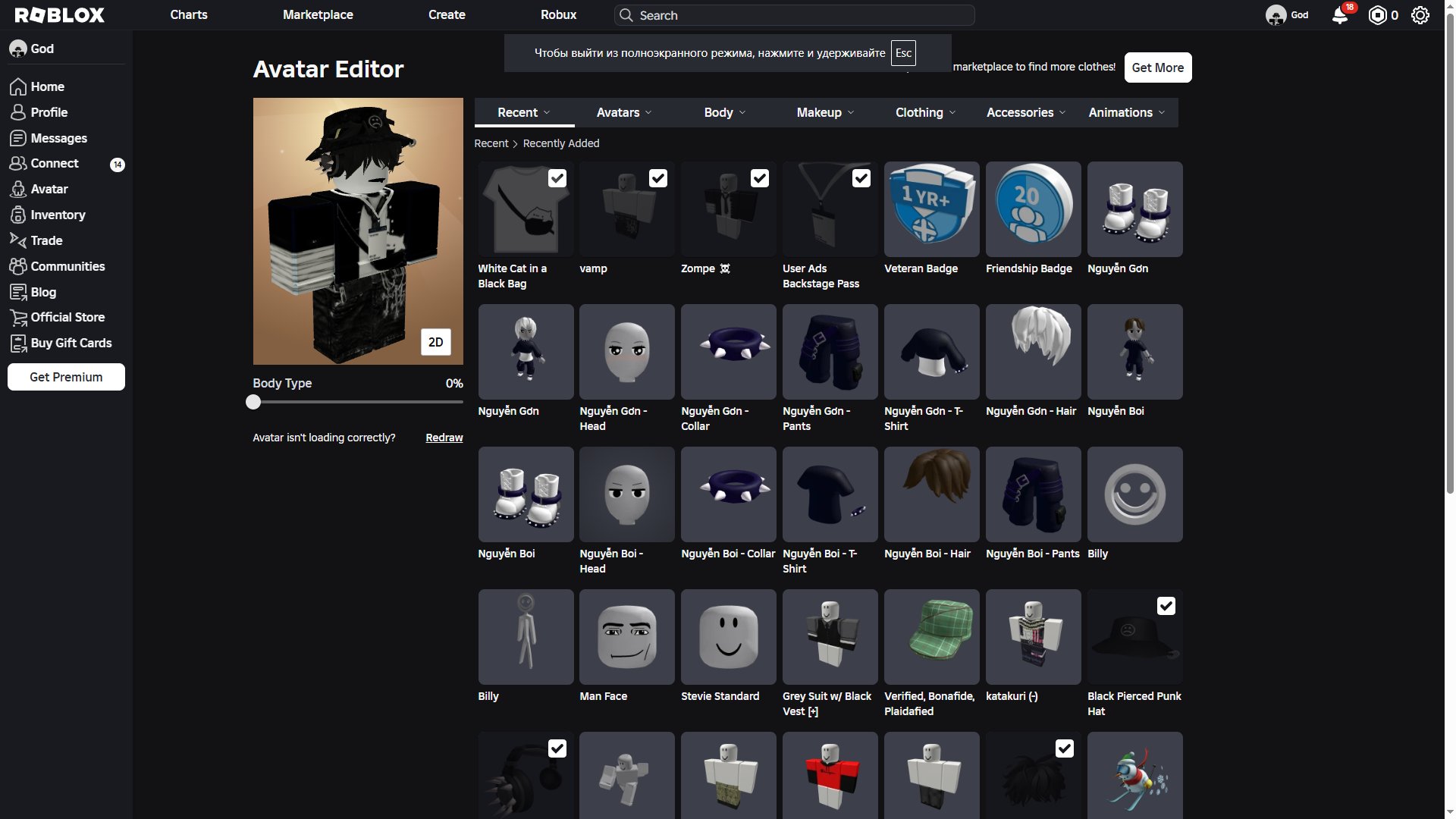The height and width of the screenshot is (819, 1456).
Task: Uncheck the vamp item checkbox
Action: tap(658, 178)
